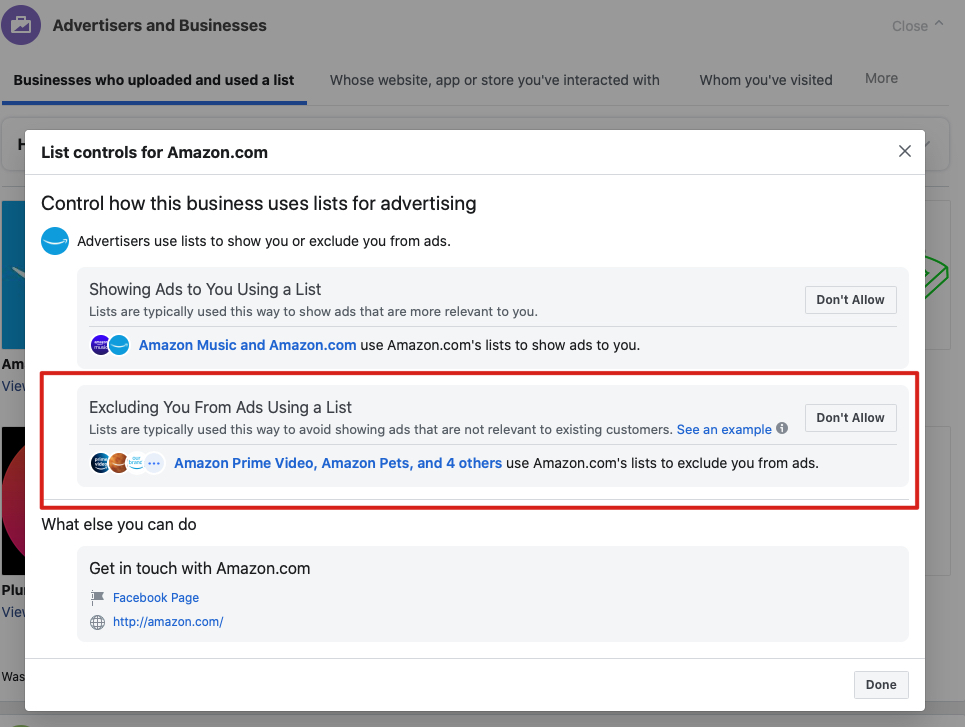Click the Amazon Music avatar icon
The image size is (965, 727).
tap(100, 345)
